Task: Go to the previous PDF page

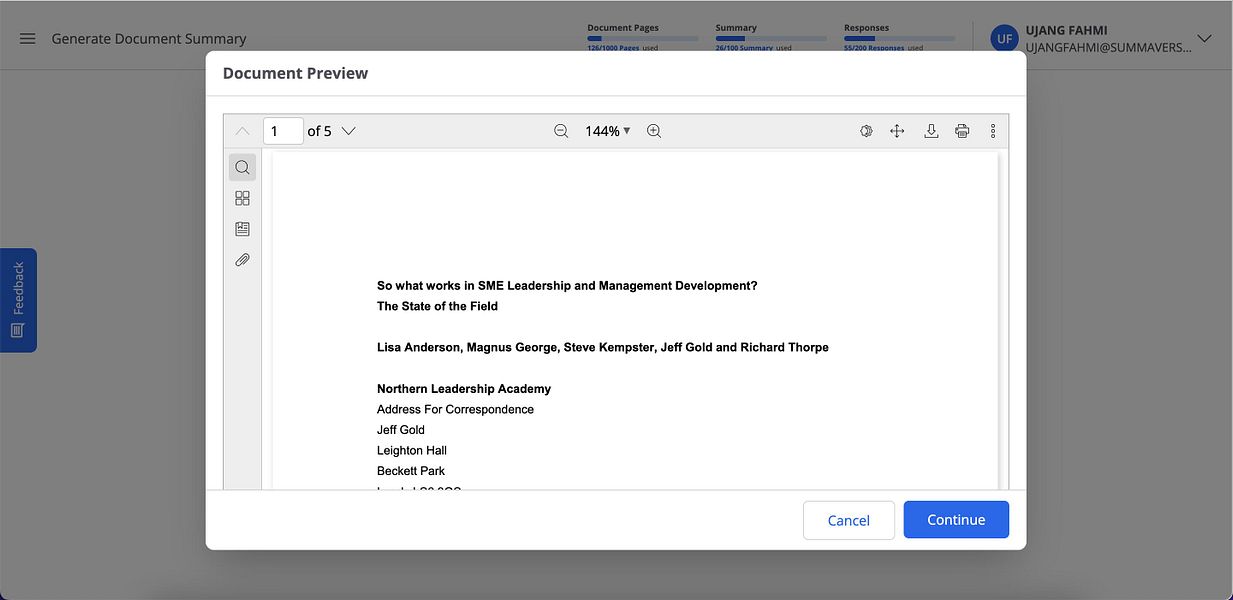Action: click(x=242, y=131)
